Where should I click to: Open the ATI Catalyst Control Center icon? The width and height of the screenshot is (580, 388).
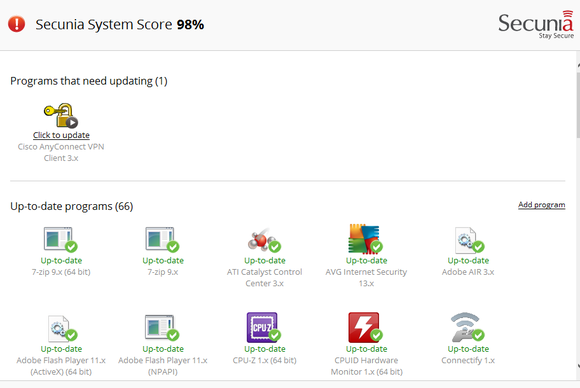click(264, 239)
